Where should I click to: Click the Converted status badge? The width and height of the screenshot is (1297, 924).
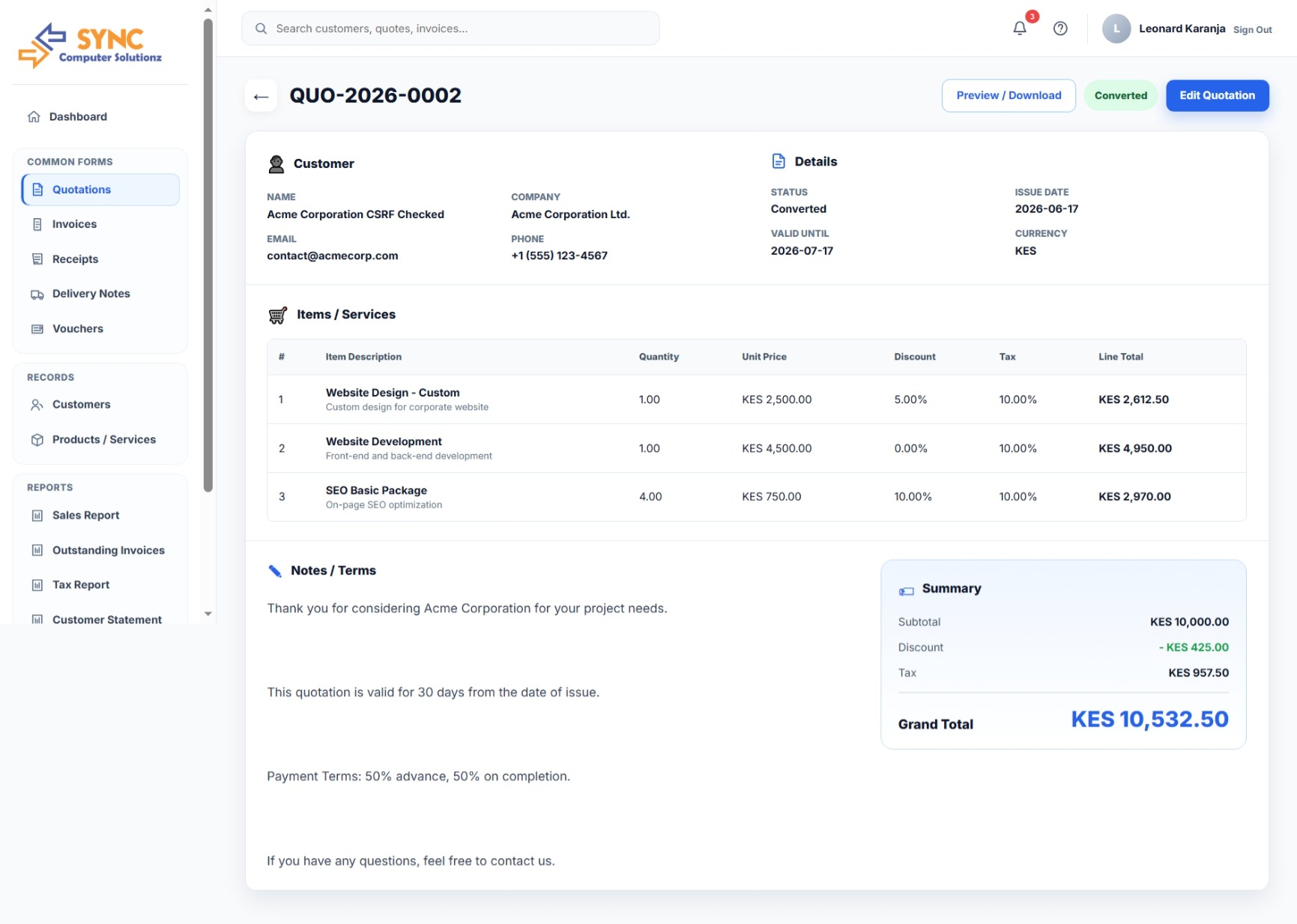pos(1120,96)
